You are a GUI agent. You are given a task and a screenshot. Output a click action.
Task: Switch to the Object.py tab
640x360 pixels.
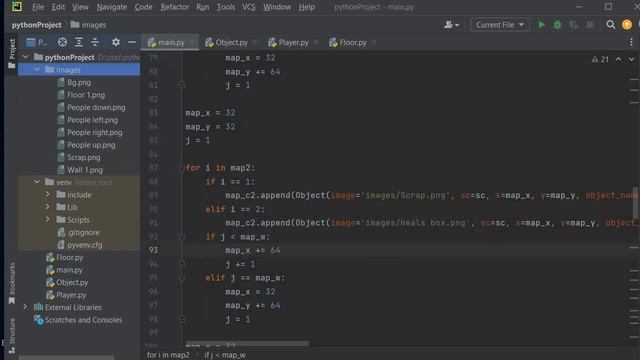(231, 42)
